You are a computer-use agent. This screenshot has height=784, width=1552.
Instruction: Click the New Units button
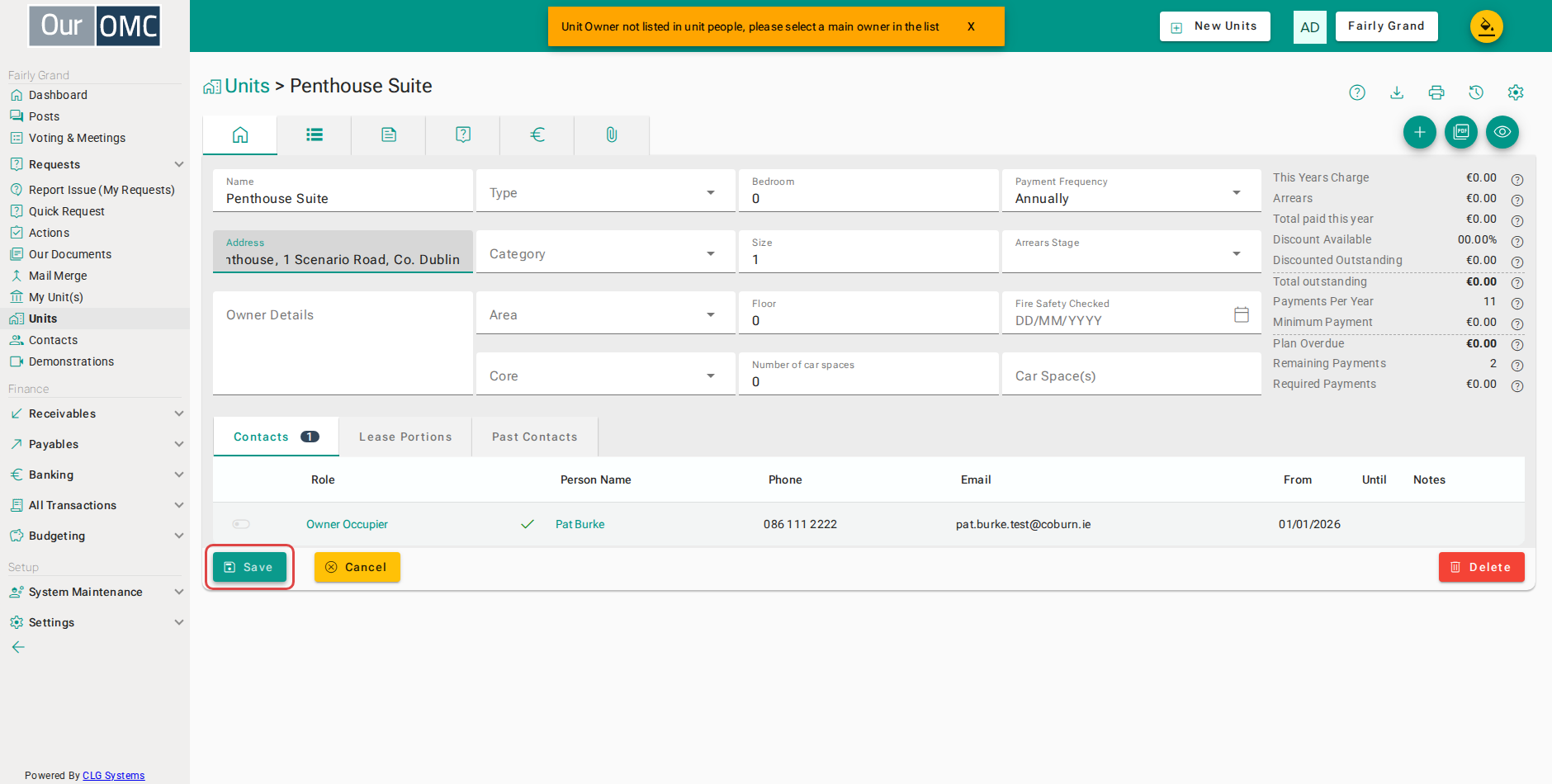click(1215, 26)
